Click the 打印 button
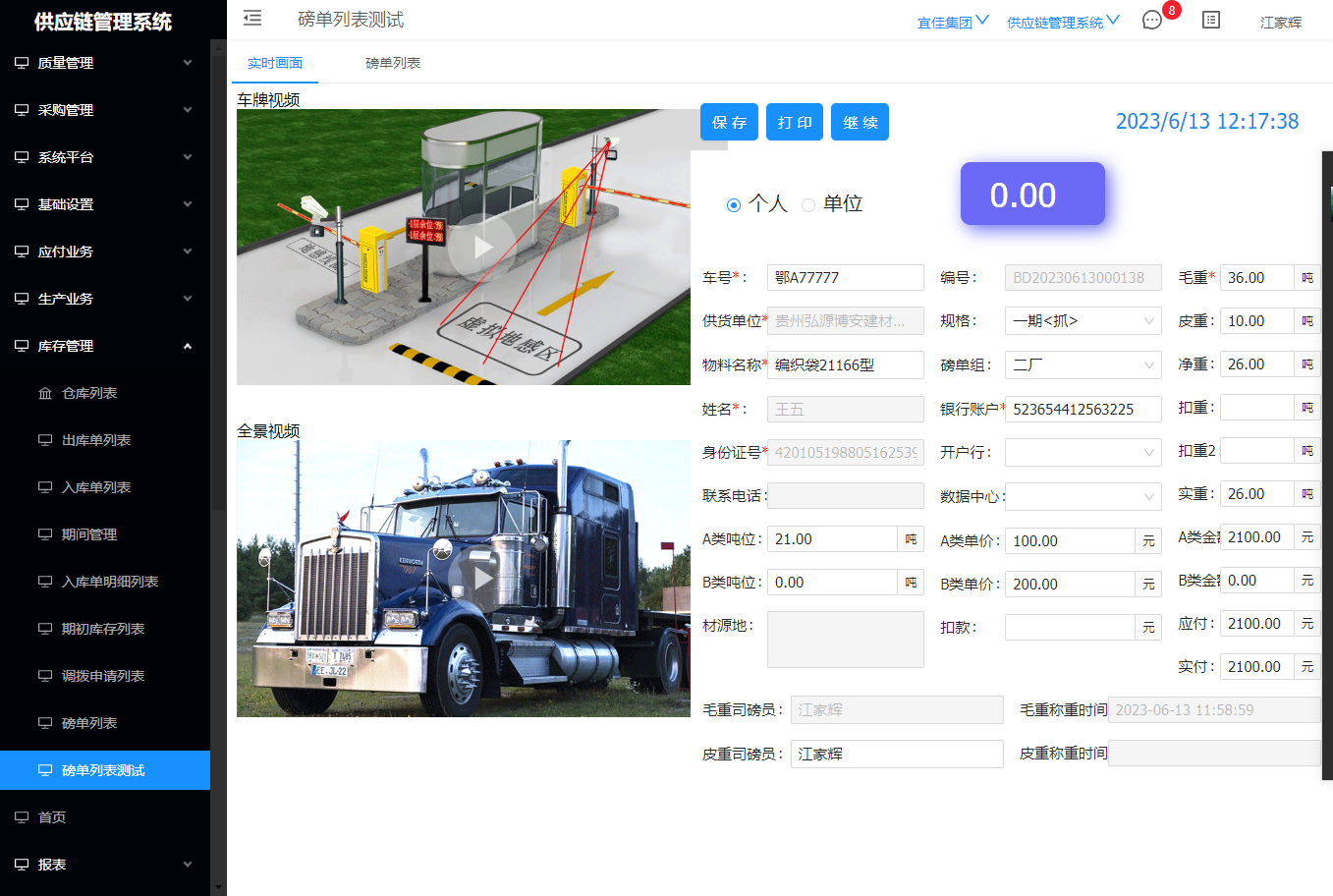 (795, 123)
